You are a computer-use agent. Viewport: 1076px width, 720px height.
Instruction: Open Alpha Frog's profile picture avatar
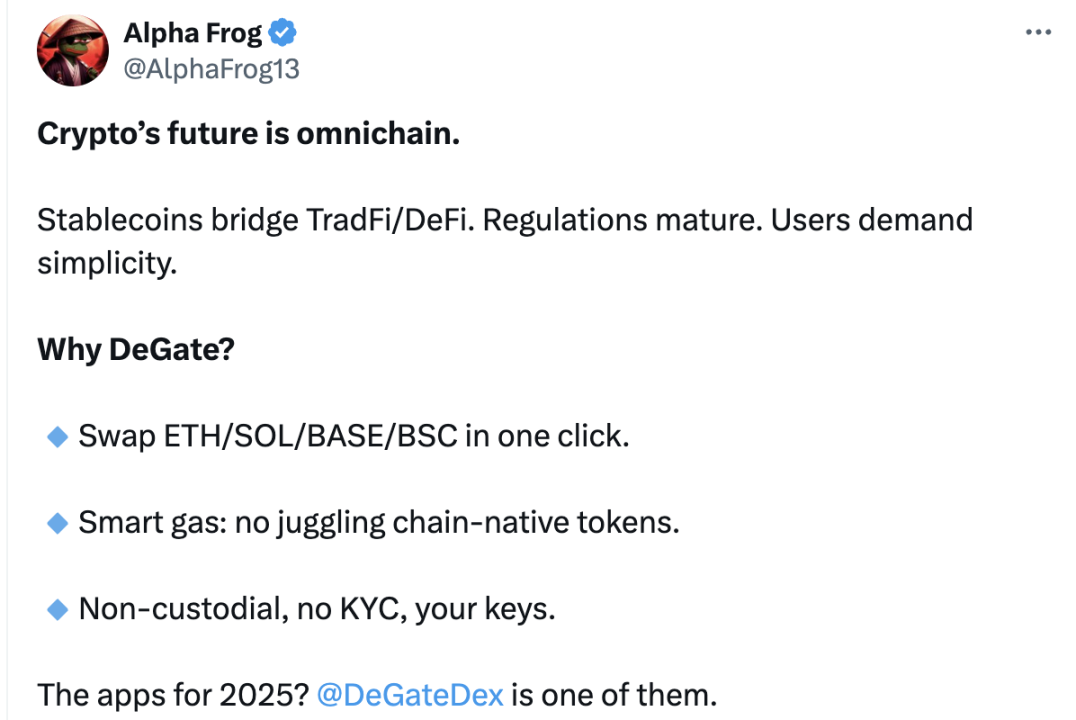[73, 51]
